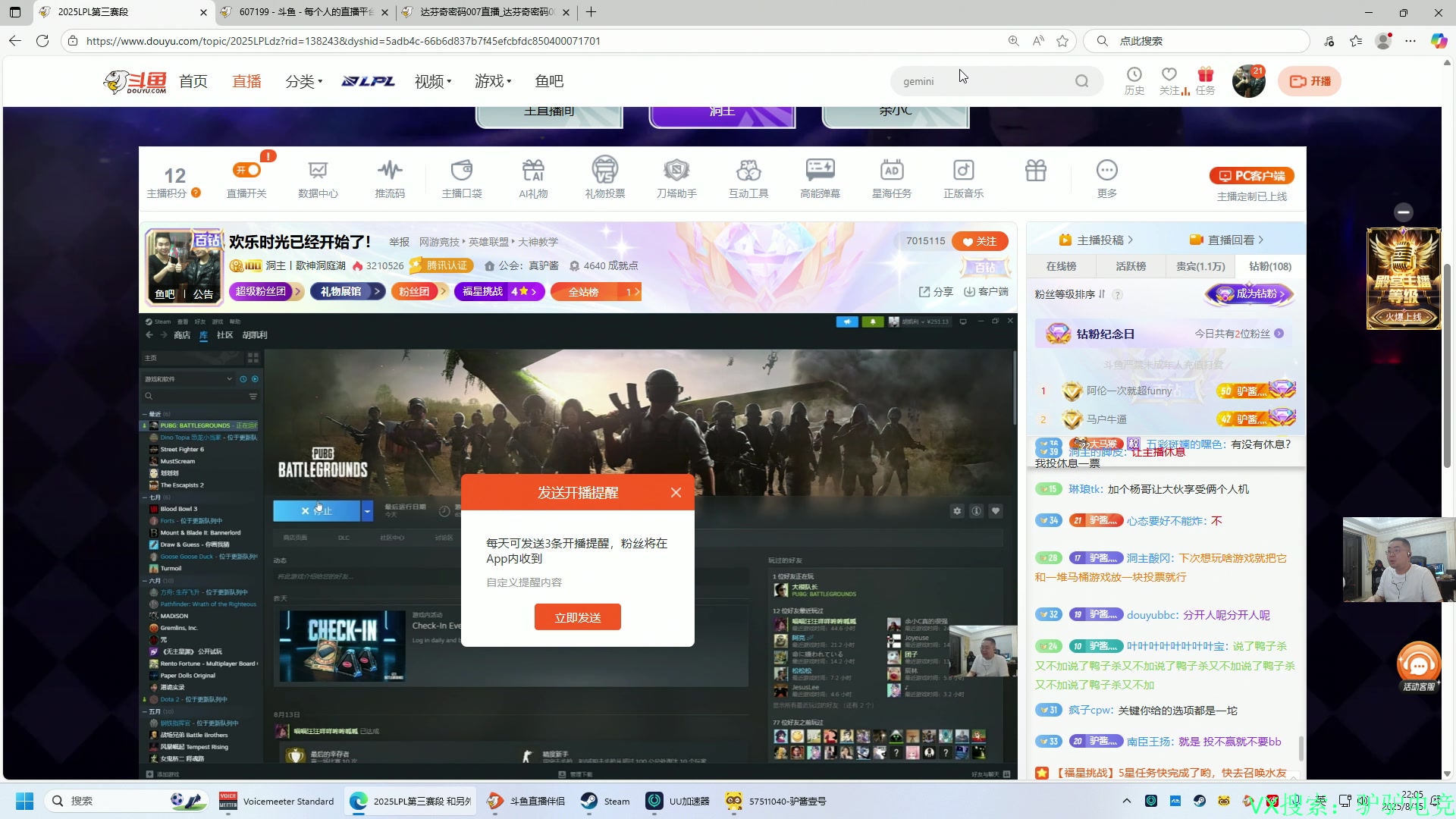Screen dimensions: 1456x819
Task: Open the 推流码 stream code icon
Action: [390, 171]
